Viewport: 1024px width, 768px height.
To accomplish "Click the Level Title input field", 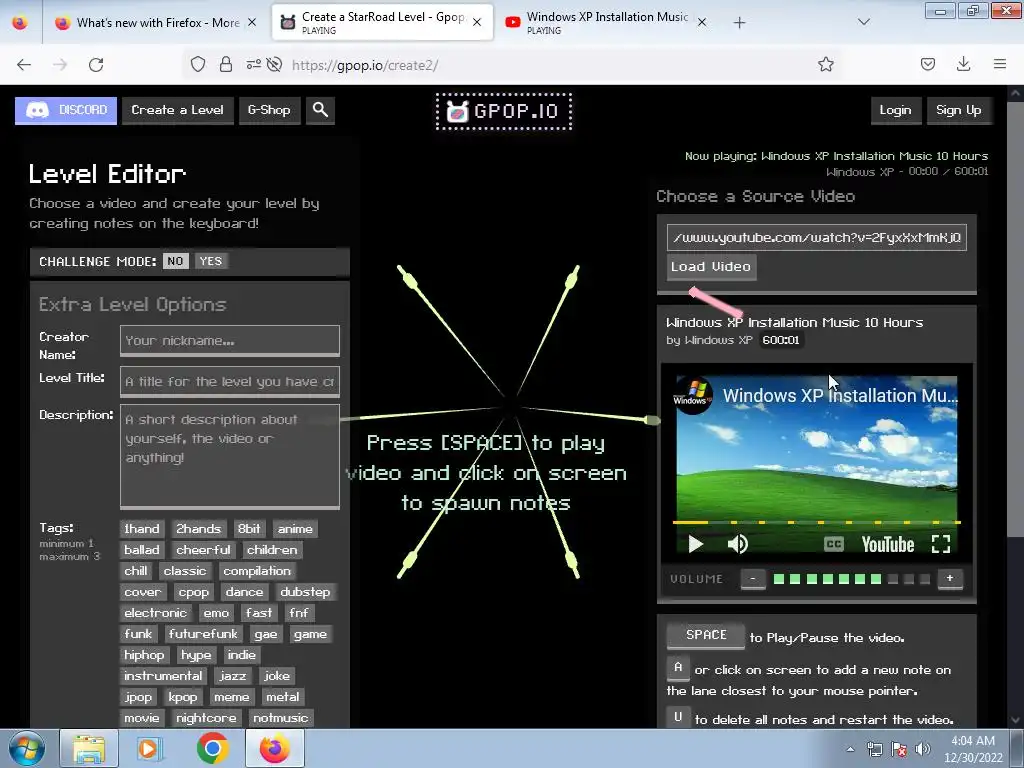I will click(230, 381).
